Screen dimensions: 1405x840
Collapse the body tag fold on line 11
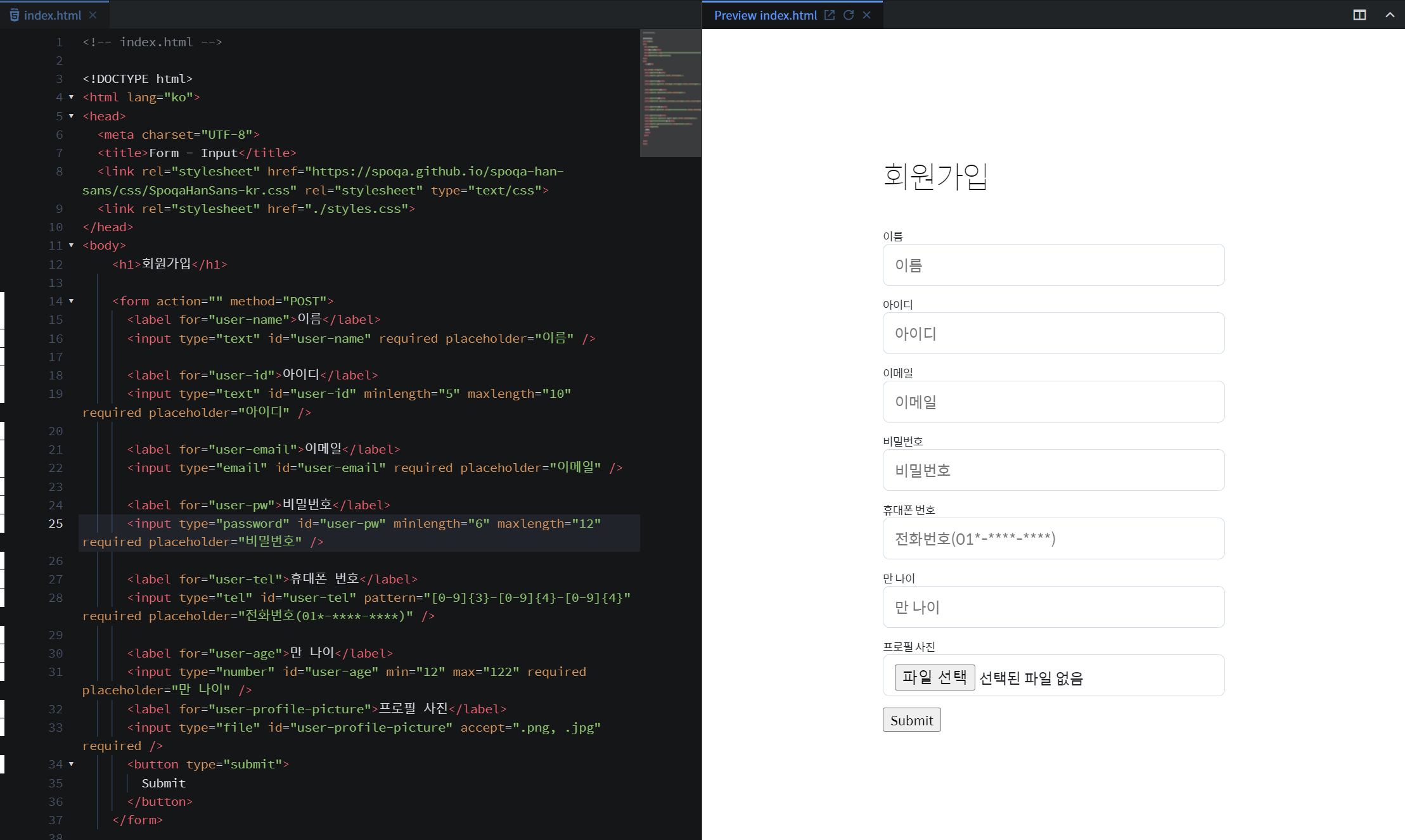[x=71, y=246]
